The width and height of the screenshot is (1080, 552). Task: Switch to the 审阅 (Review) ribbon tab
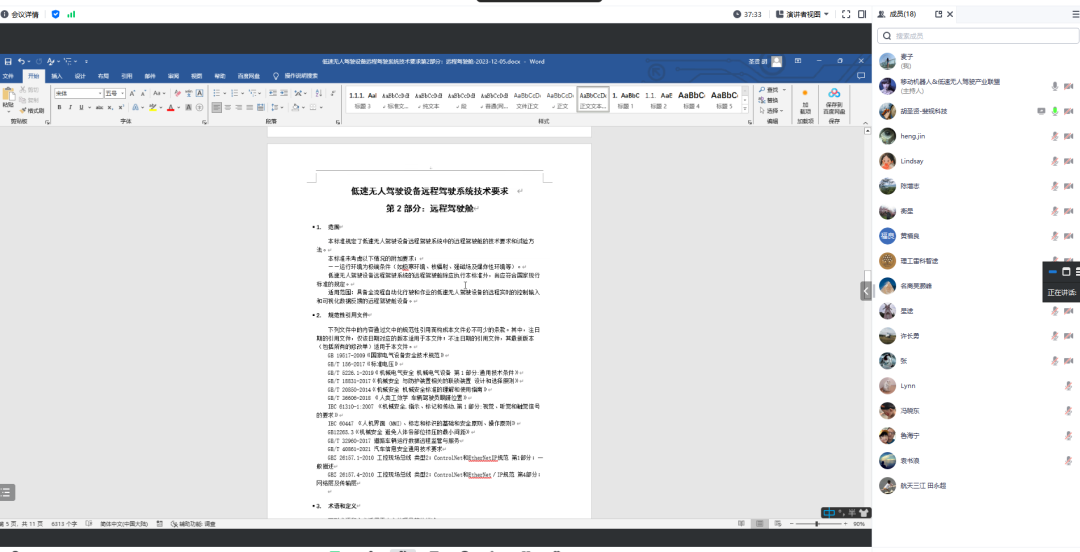pos(172,76)
